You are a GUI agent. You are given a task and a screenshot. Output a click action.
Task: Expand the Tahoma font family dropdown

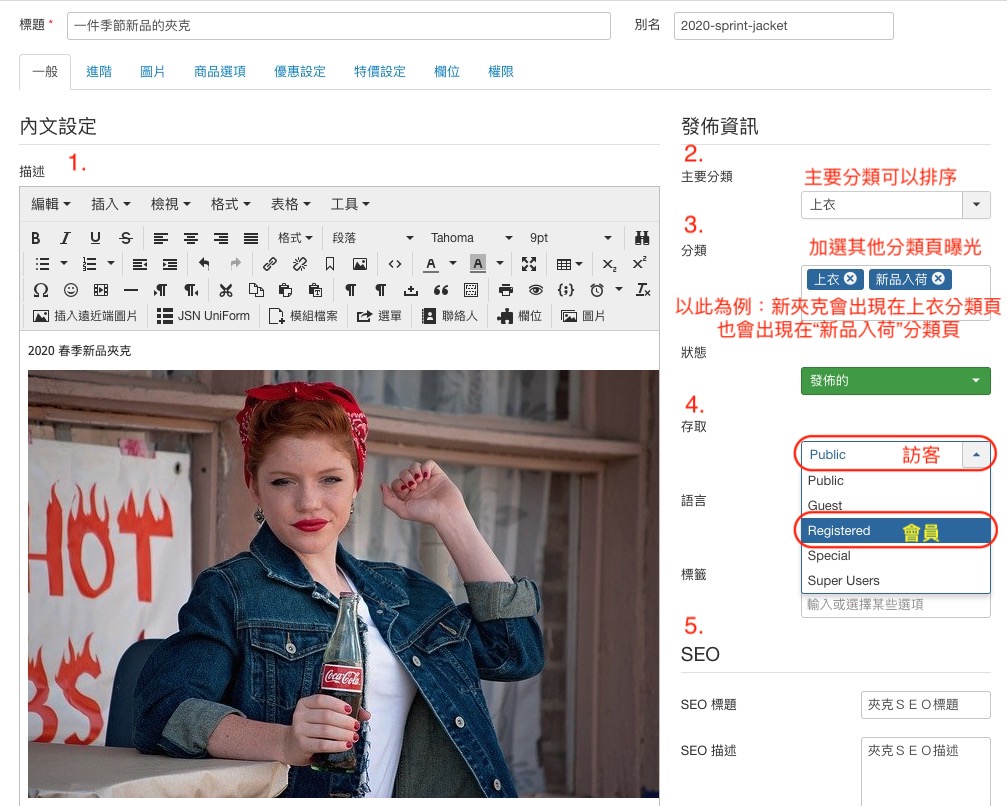click(x=468, y=238)
